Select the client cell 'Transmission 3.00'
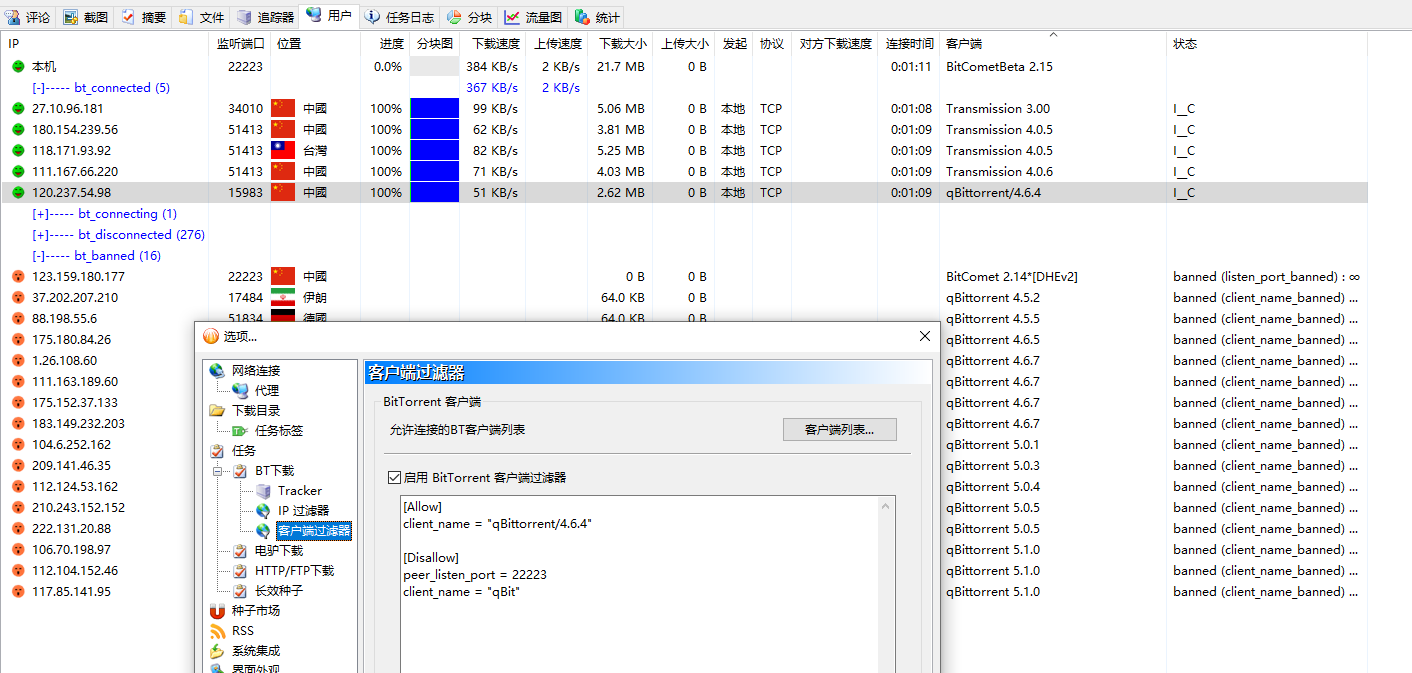This screenshot has height=673, width=1412. point(996,109)
